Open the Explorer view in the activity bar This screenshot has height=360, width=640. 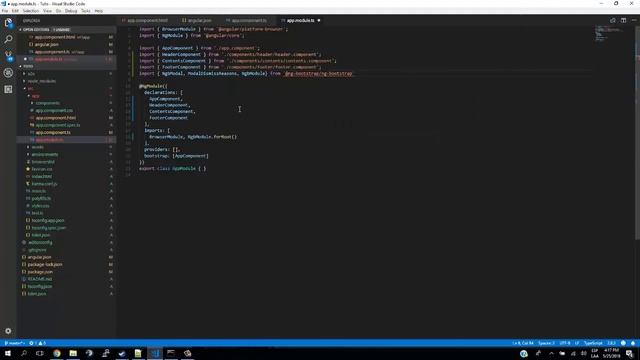pos(8,23)
